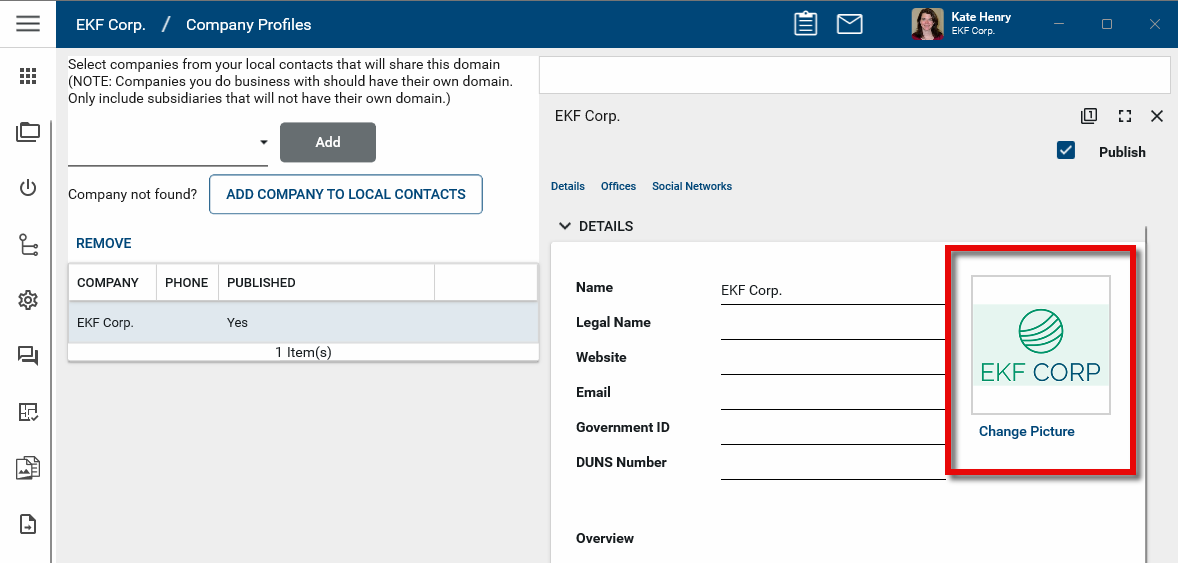Open the clipboard tasks icon in header
1178x563 pixels.
[805, 24]
